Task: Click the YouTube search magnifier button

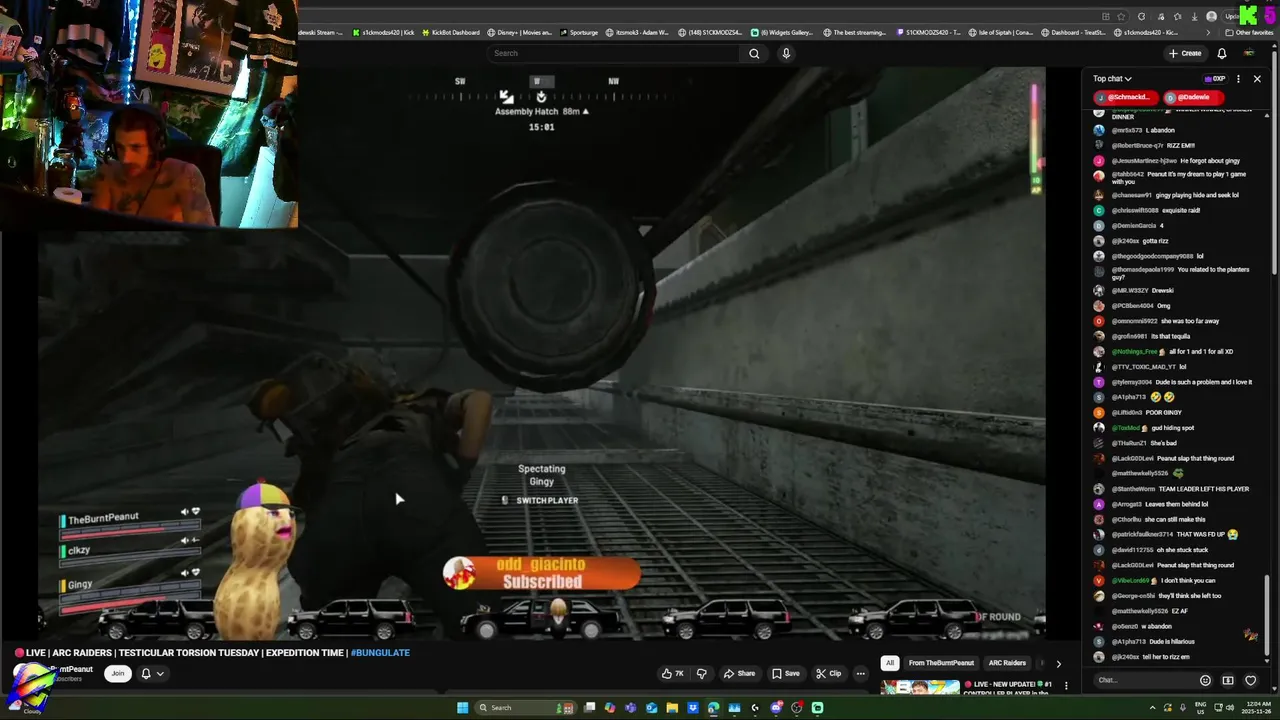Action: [x=754, y=53]
